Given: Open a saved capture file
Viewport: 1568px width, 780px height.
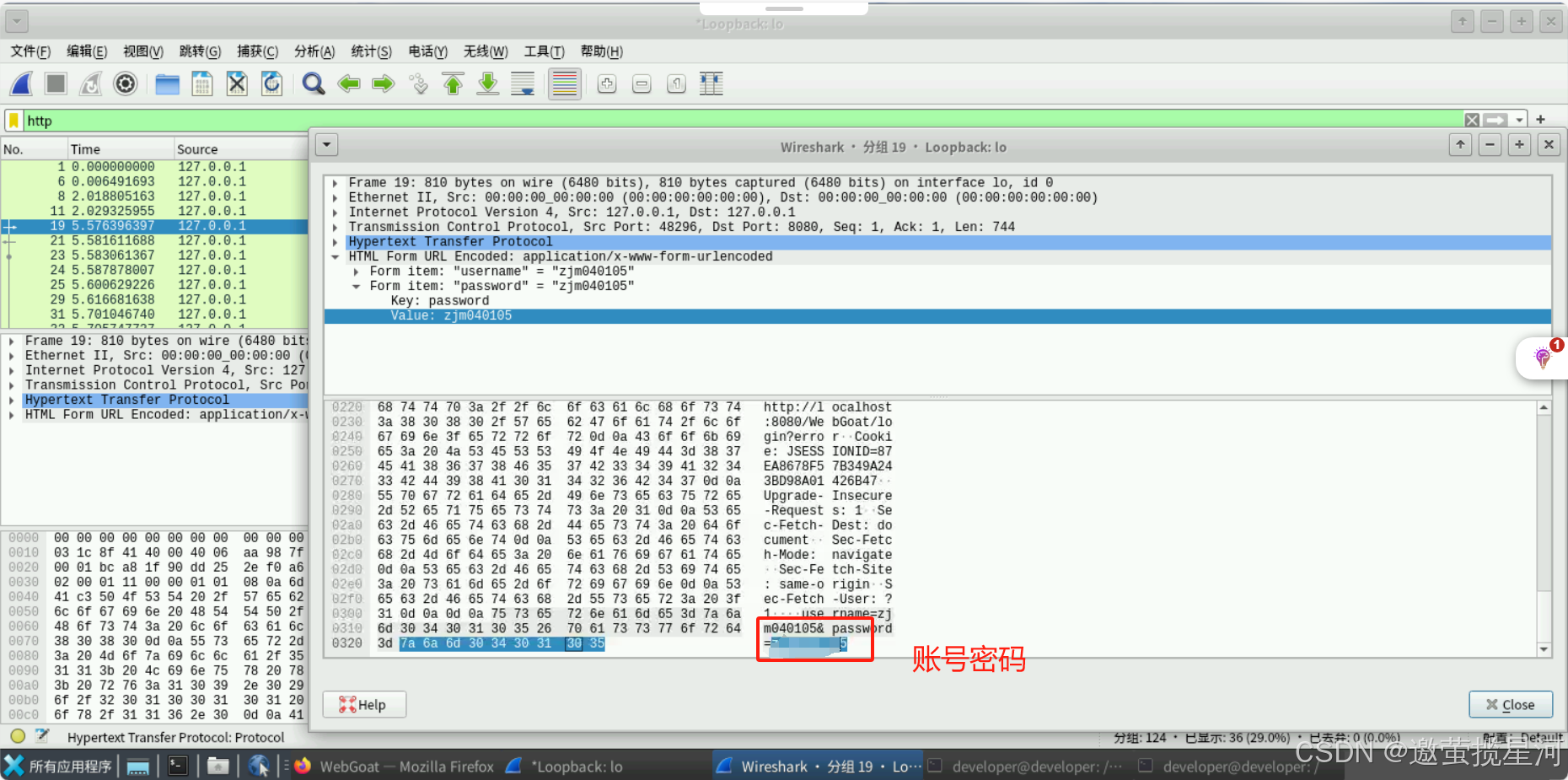Looking at the screenshot, I should pyautogui.click(x=167, y=83).
